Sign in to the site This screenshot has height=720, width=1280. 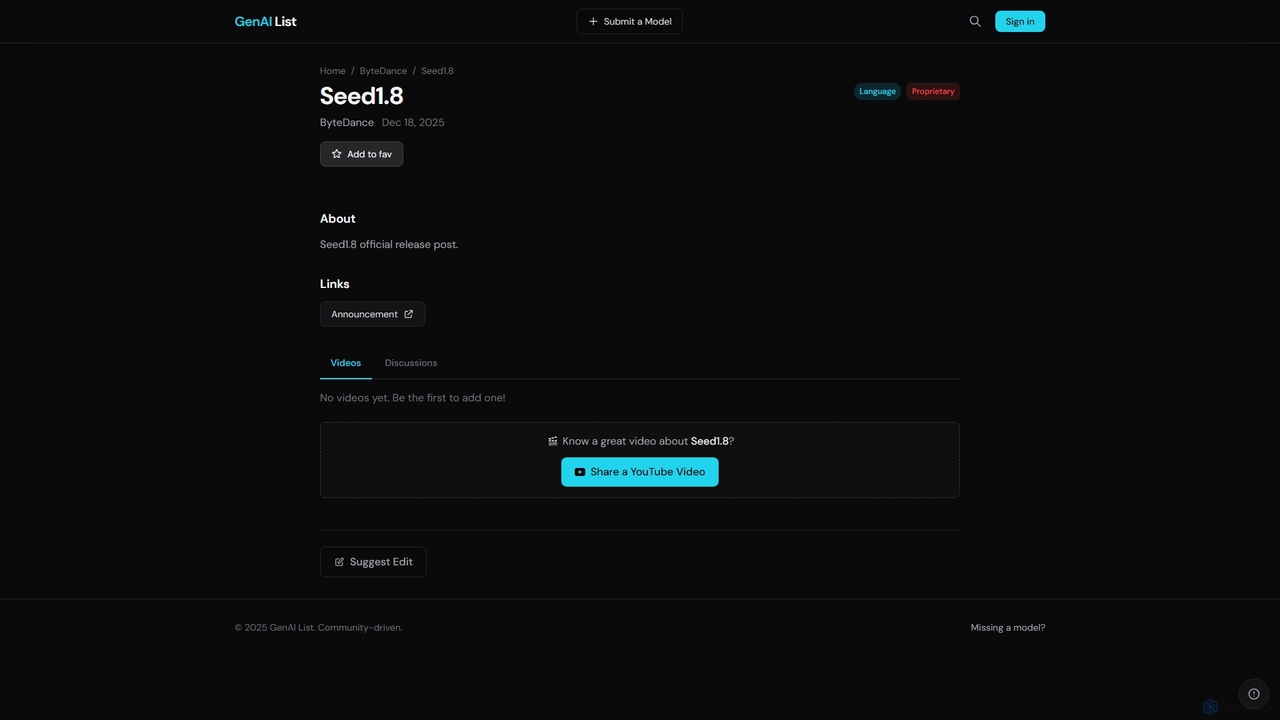point(1020,21)
